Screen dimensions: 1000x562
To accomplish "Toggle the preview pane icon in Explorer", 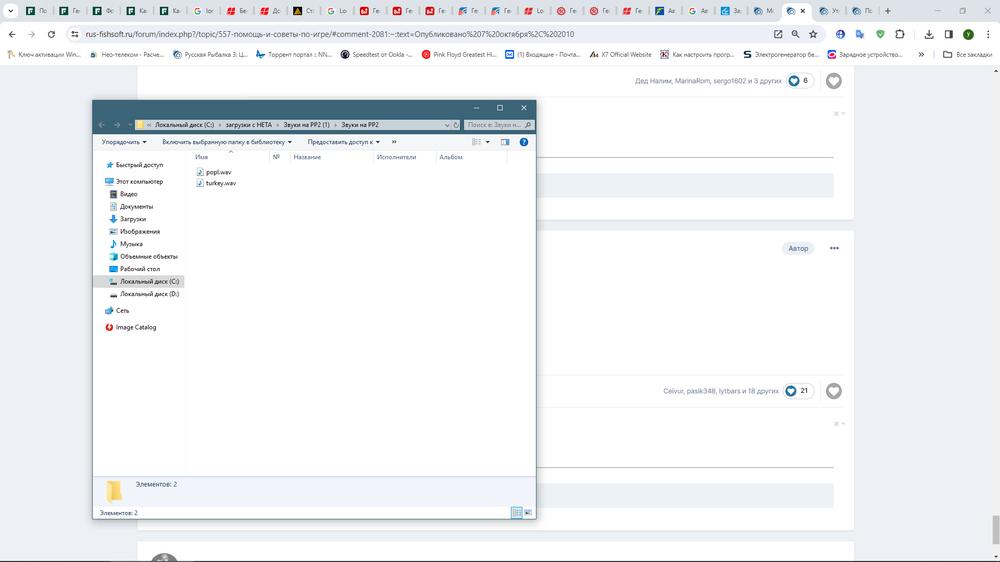I will (x=505, y=142).
